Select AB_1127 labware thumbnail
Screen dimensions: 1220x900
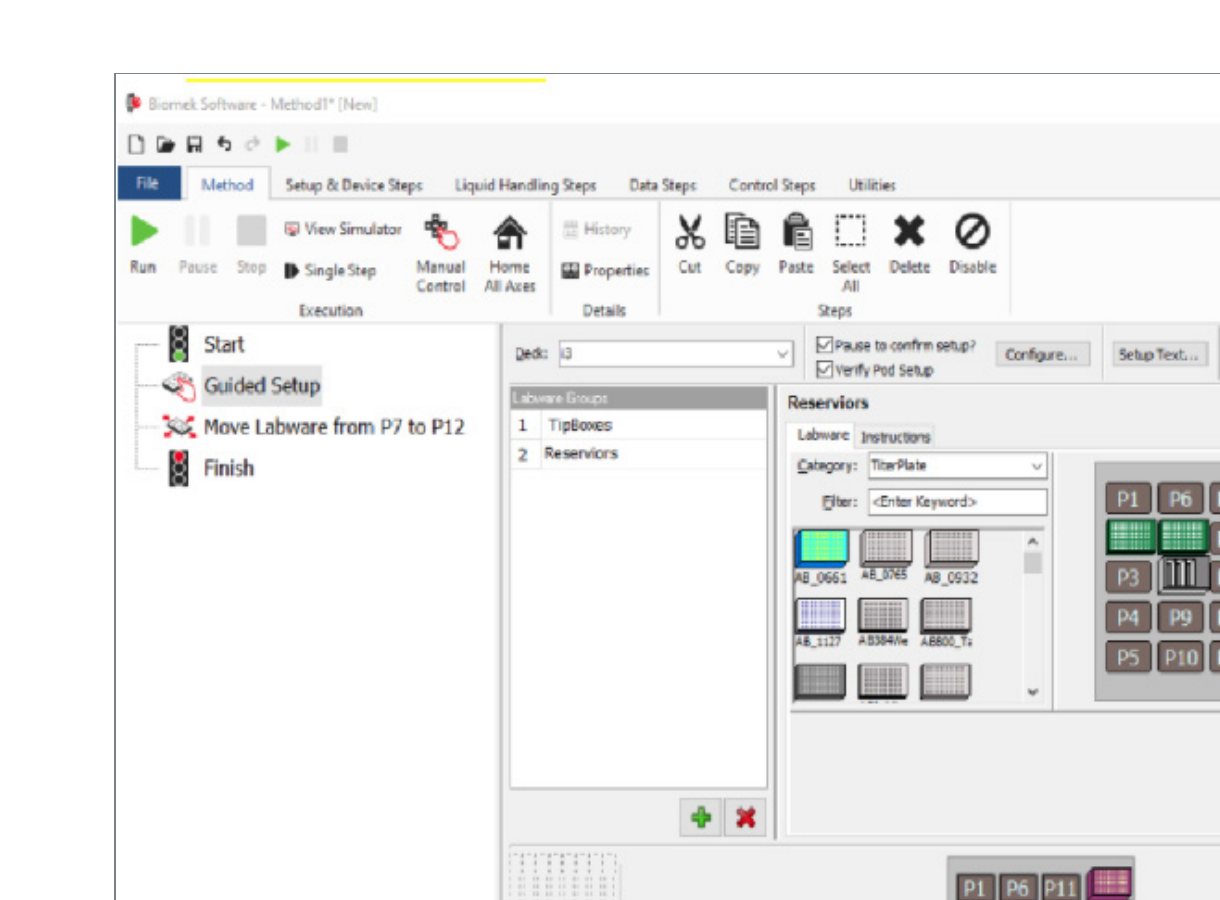click(819, 623)
